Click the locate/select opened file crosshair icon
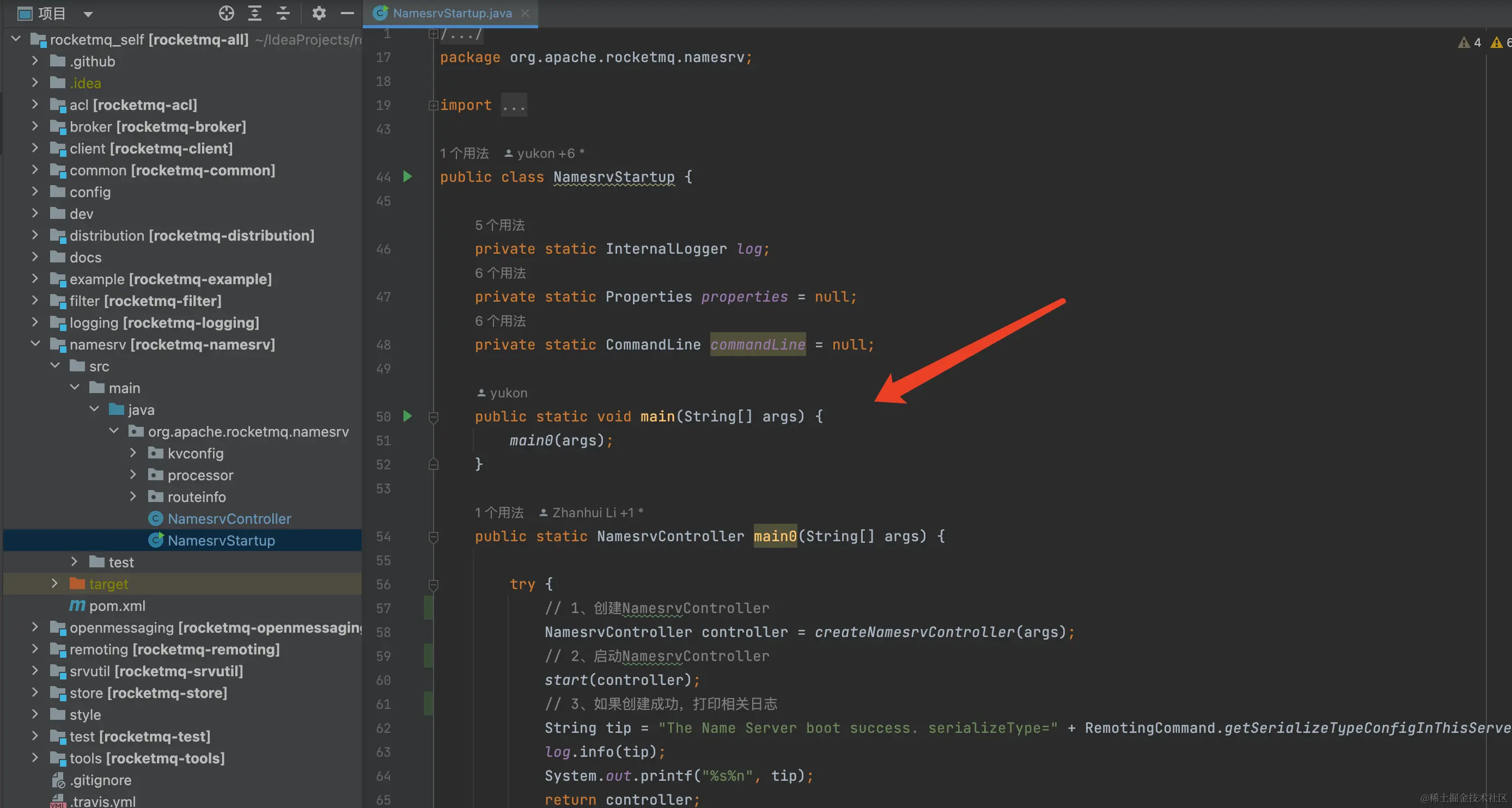 pos(226,13)
